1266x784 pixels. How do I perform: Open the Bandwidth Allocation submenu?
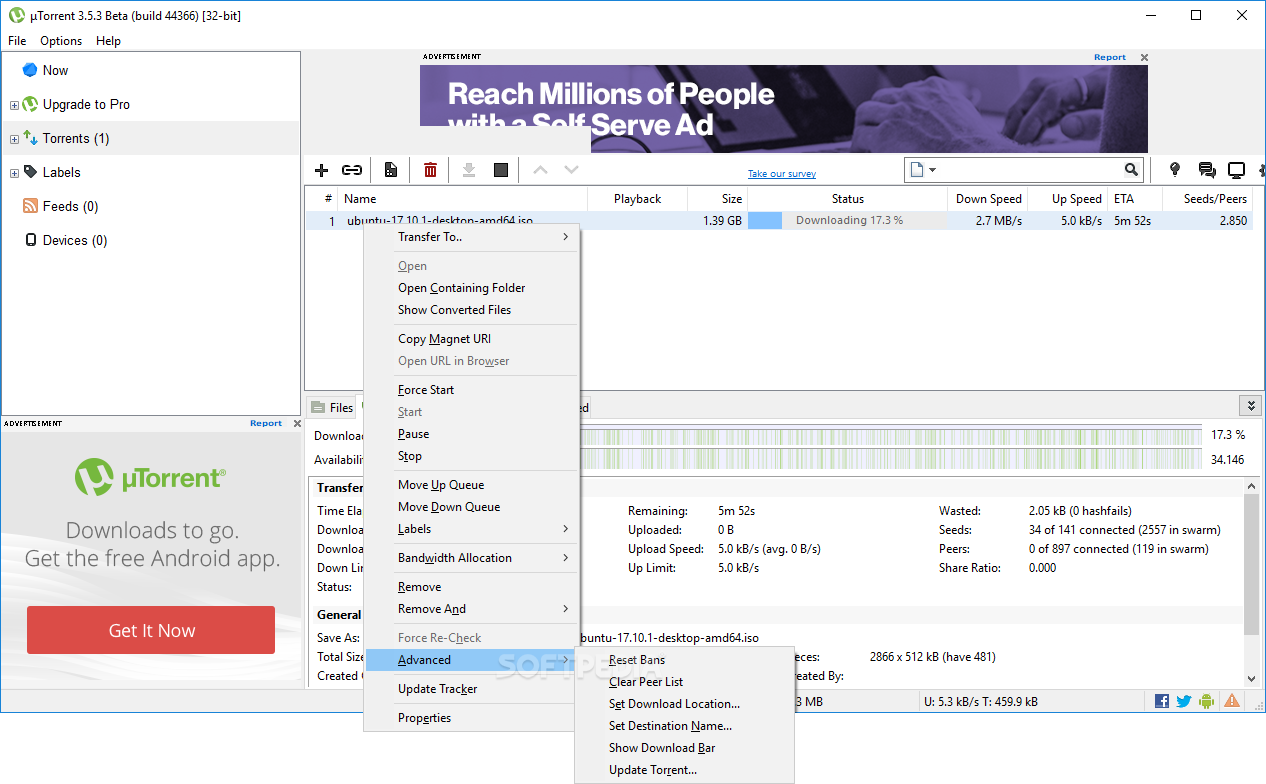tap(472, 558)
